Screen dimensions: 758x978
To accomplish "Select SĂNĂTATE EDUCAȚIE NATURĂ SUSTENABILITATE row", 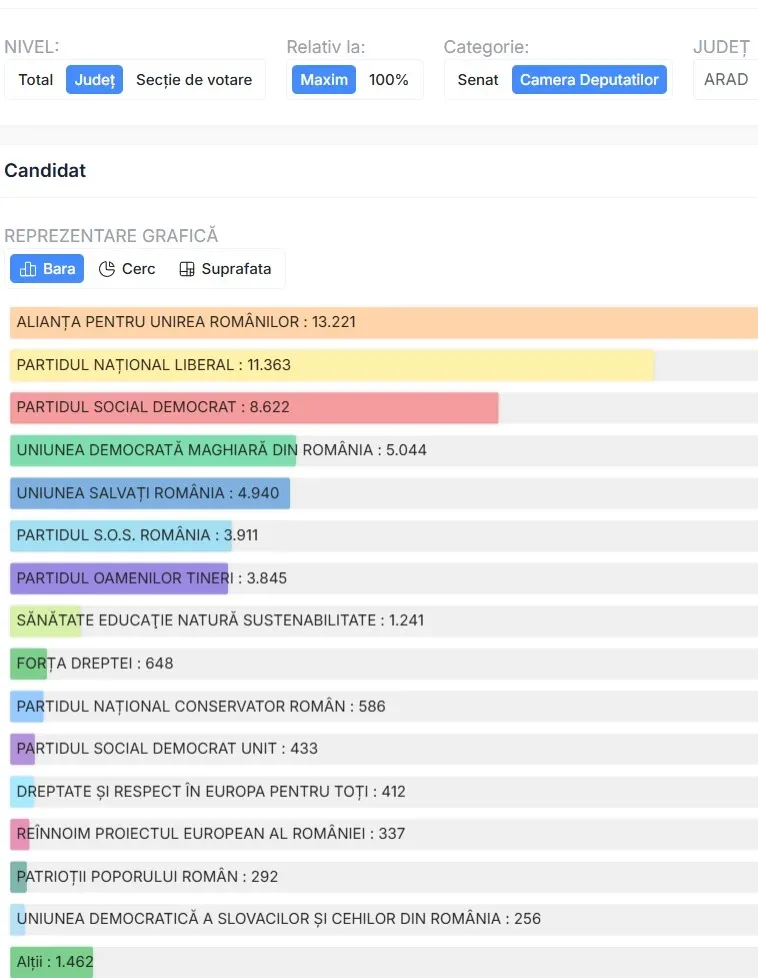I will (384, 621).
